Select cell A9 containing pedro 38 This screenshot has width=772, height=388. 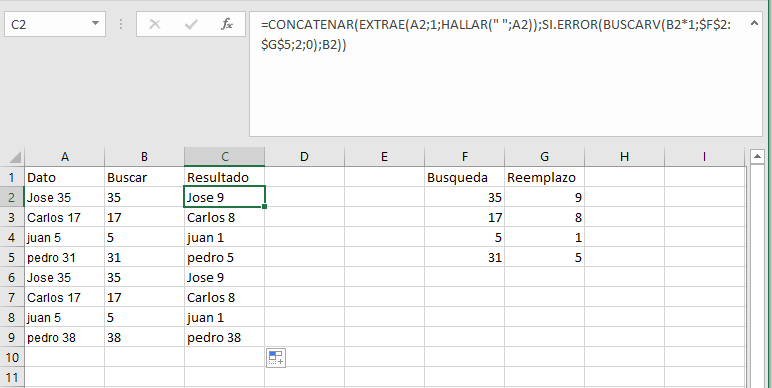[x=64, y=337]
